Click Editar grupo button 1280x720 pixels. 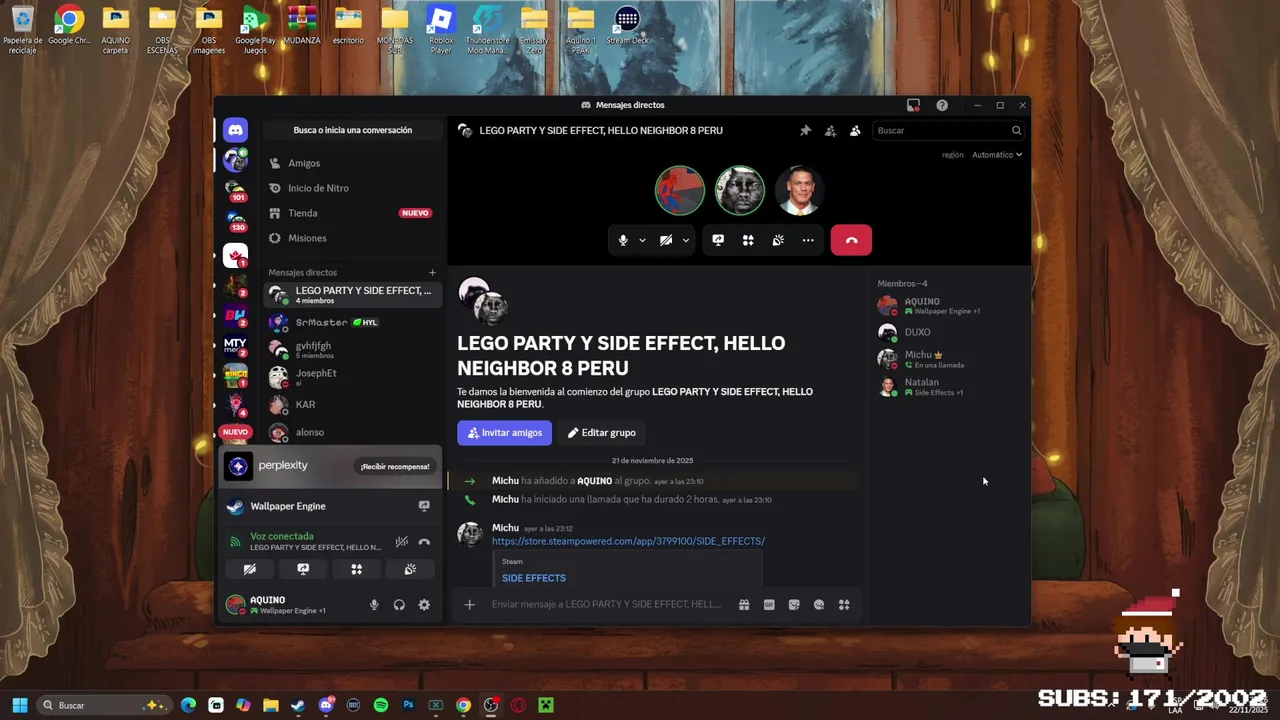coord(601,433)
